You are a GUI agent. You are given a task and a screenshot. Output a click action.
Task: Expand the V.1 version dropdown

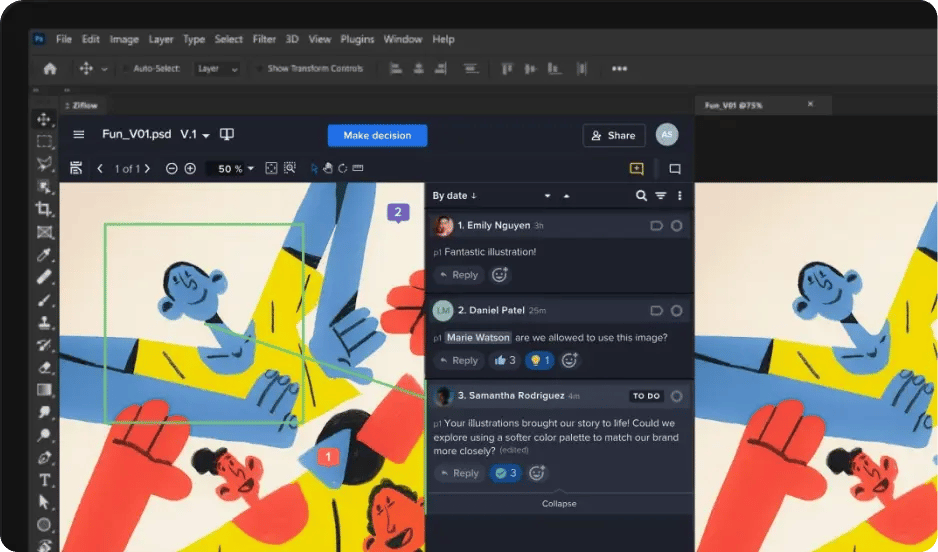195,135
